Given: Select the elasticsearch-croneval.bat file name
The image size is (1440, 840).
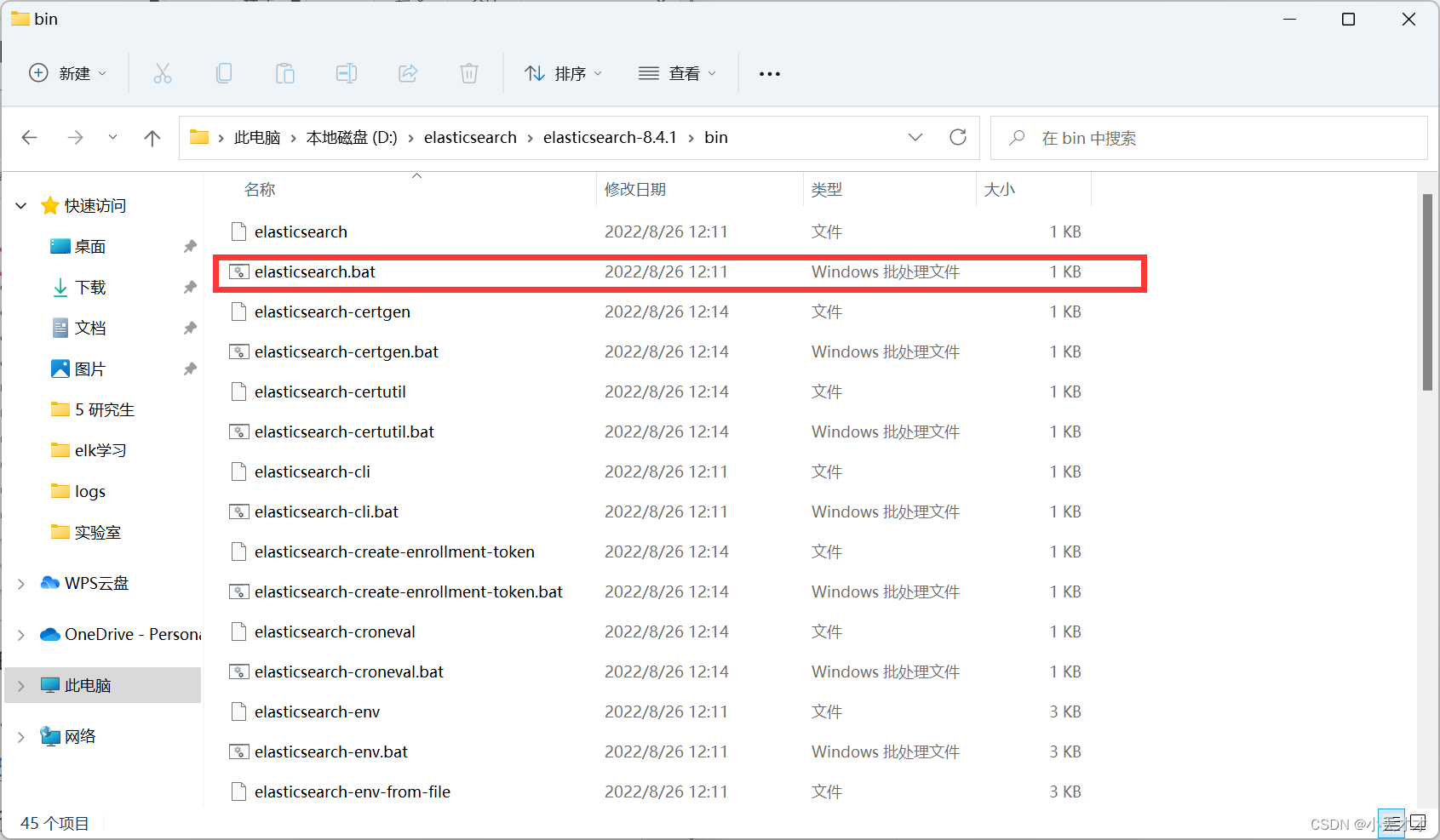Looking at the screenshot, I should [x=349, y=671].
